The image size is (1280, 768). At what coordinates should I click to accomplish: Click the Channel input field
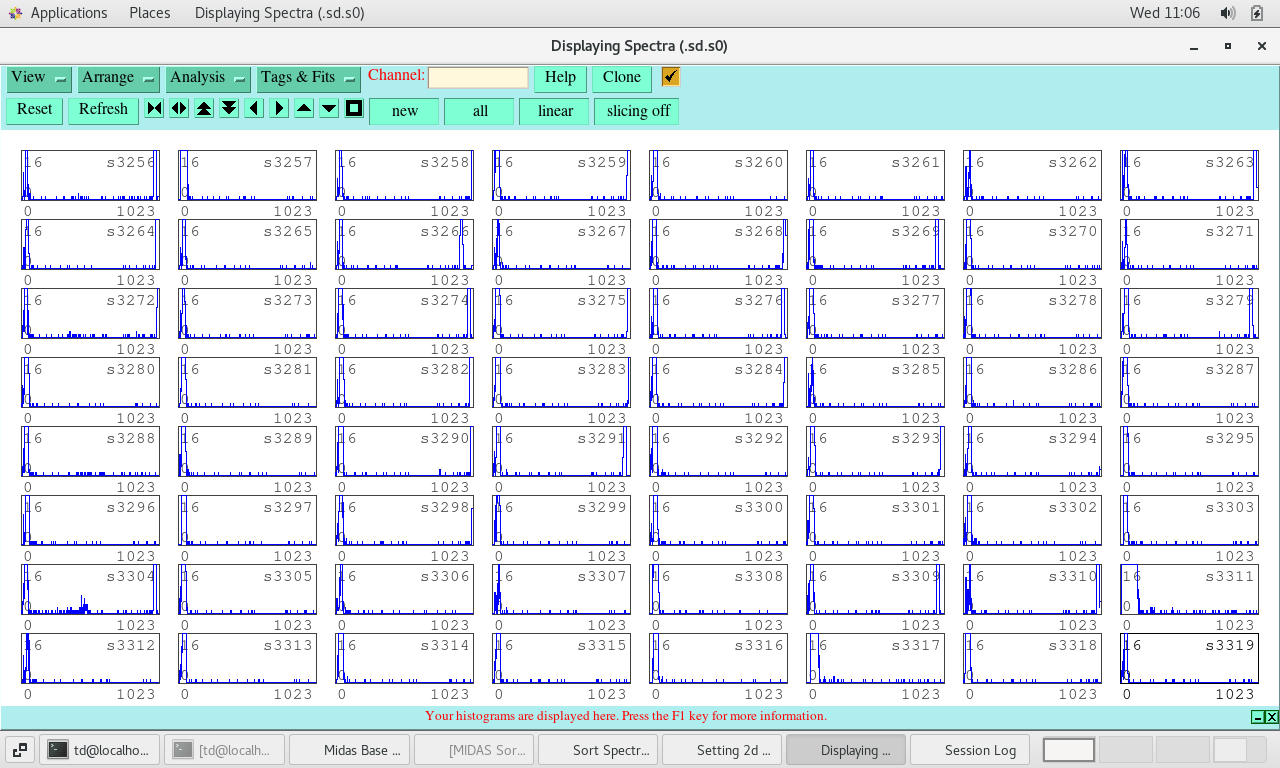tap(478, 78)
